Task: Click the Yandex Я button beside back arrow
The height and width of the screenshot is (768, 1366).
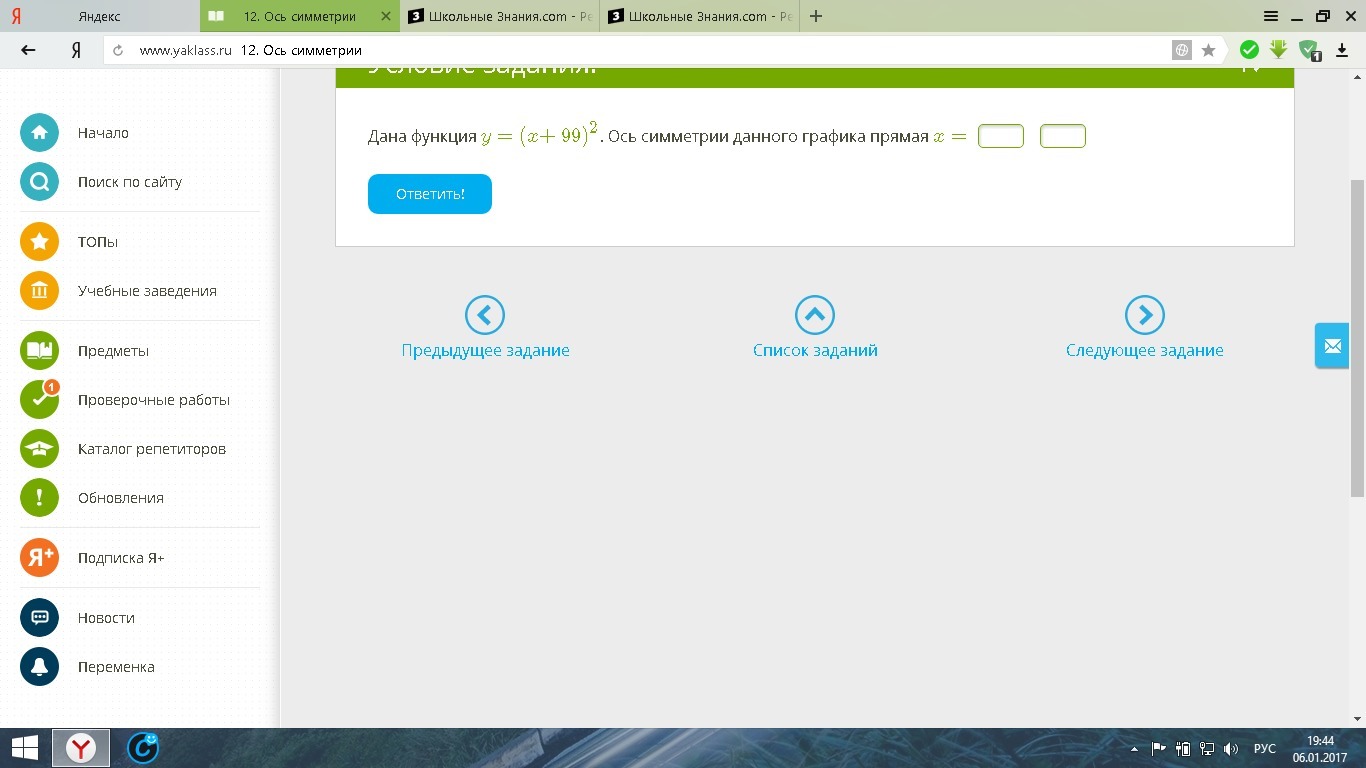Action: point(76,50)
